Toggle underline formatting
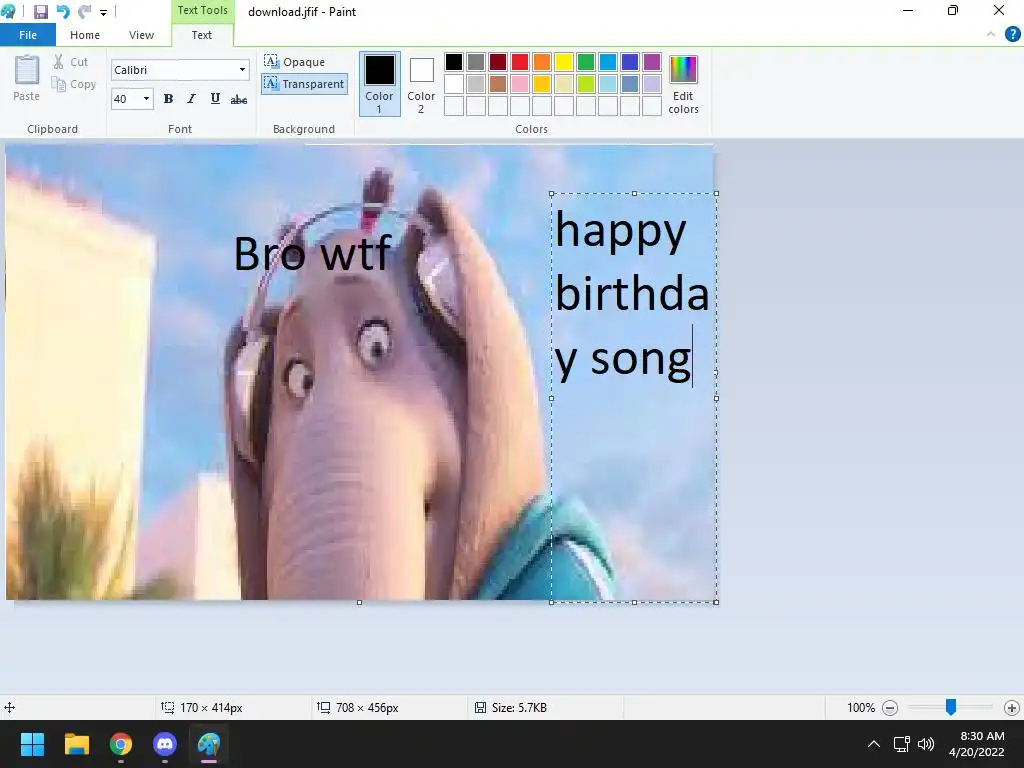The width and height of the screenshot is (1024, 768). point(215,99)
